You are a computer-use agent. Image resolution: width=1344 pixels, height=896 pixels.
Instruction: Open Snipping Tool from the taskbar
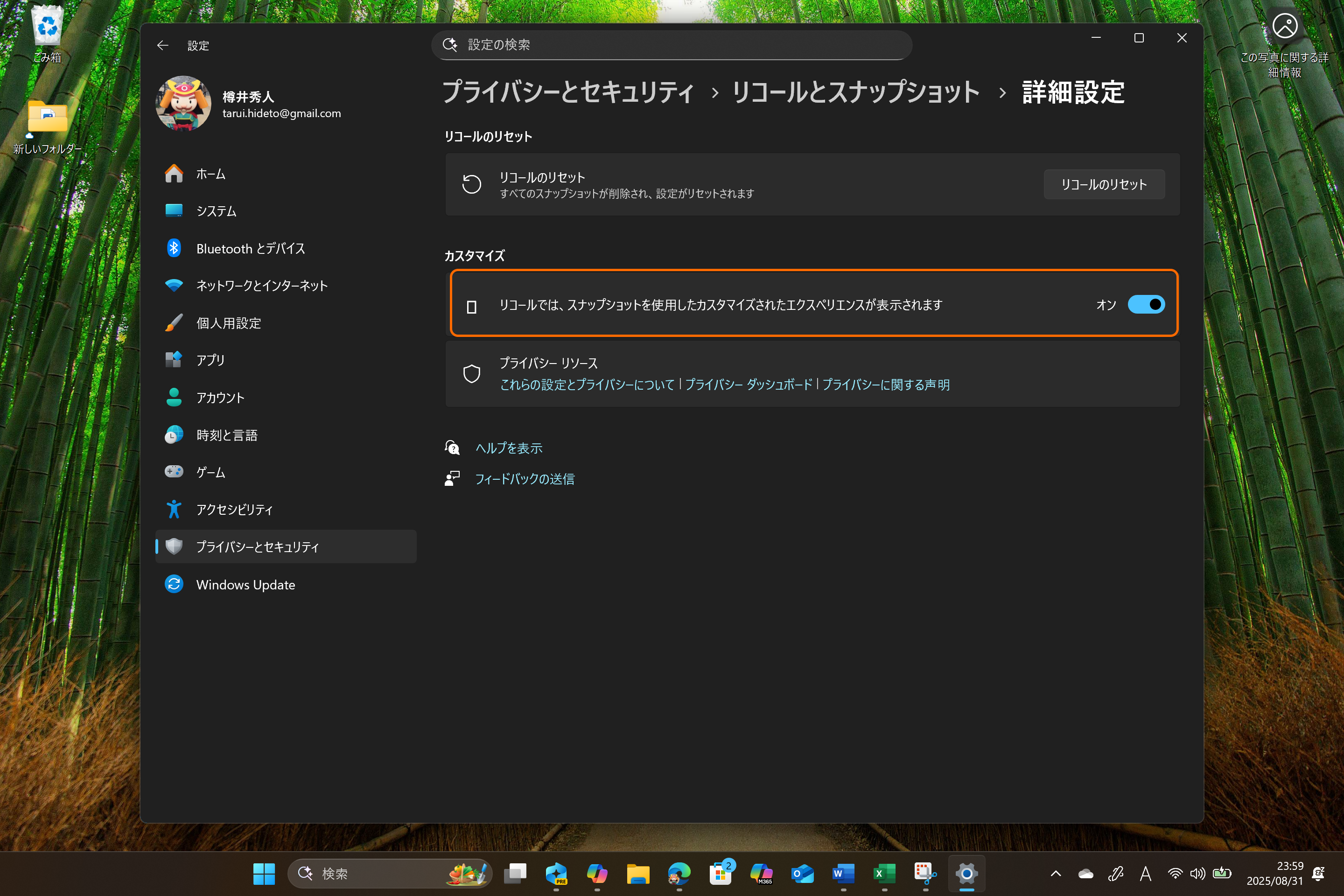(x=925, y=874)
